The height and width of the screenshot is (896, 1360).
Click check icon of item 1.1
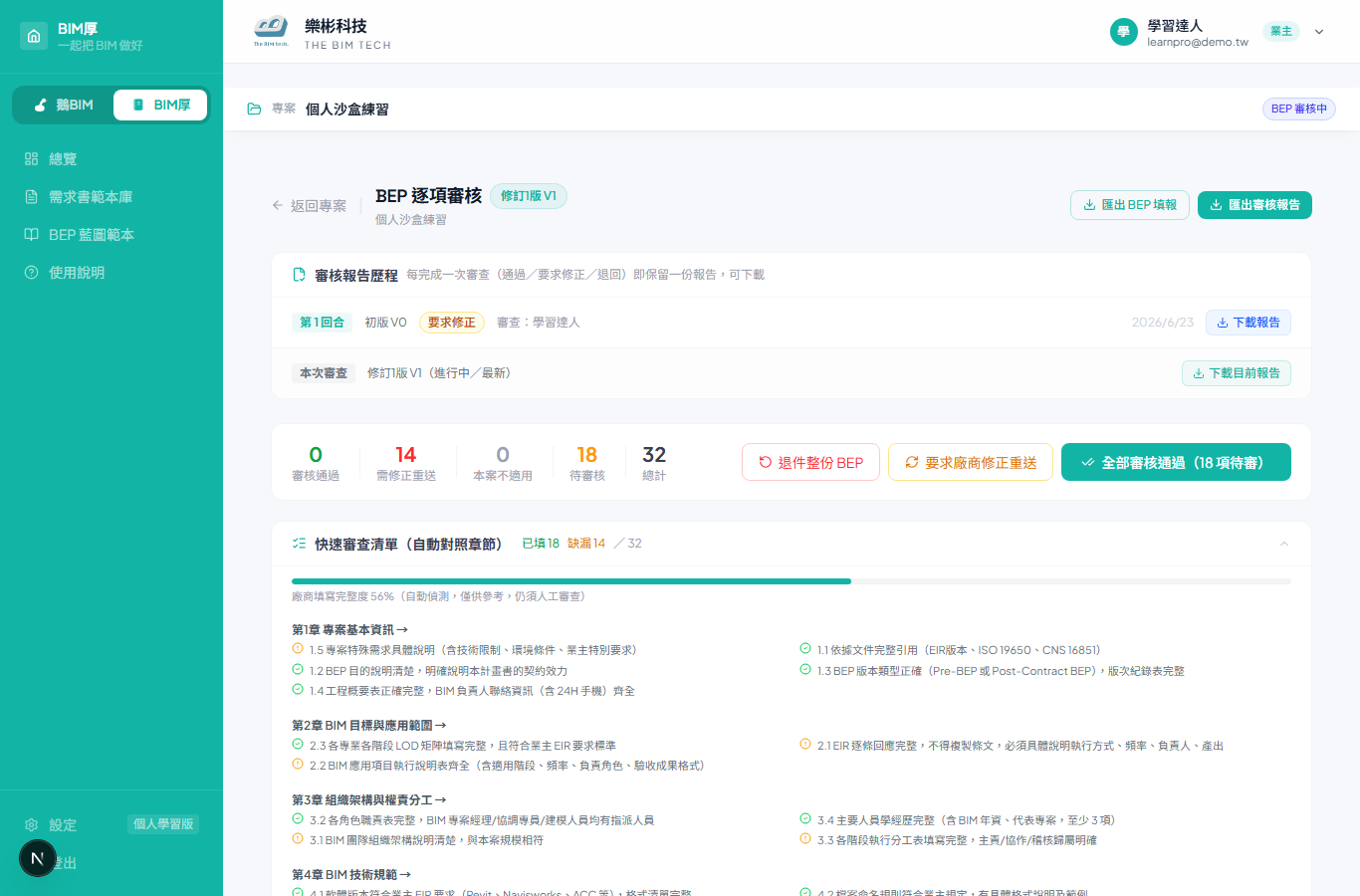click(805, 649)
